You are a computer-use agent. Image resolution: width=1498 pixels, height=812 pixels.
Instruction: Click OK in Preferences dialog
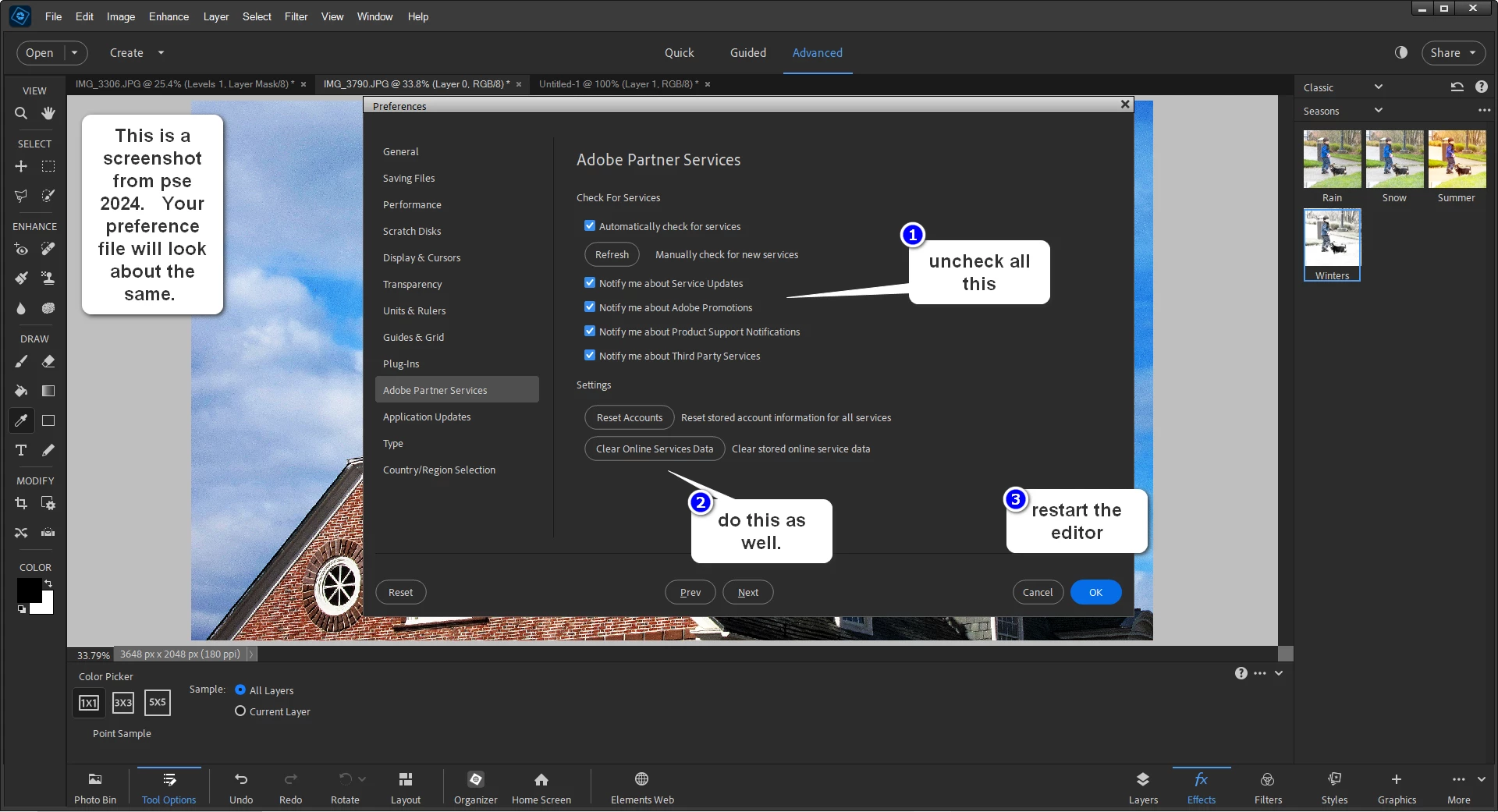pyautogui.click(x=1095, y=592)
